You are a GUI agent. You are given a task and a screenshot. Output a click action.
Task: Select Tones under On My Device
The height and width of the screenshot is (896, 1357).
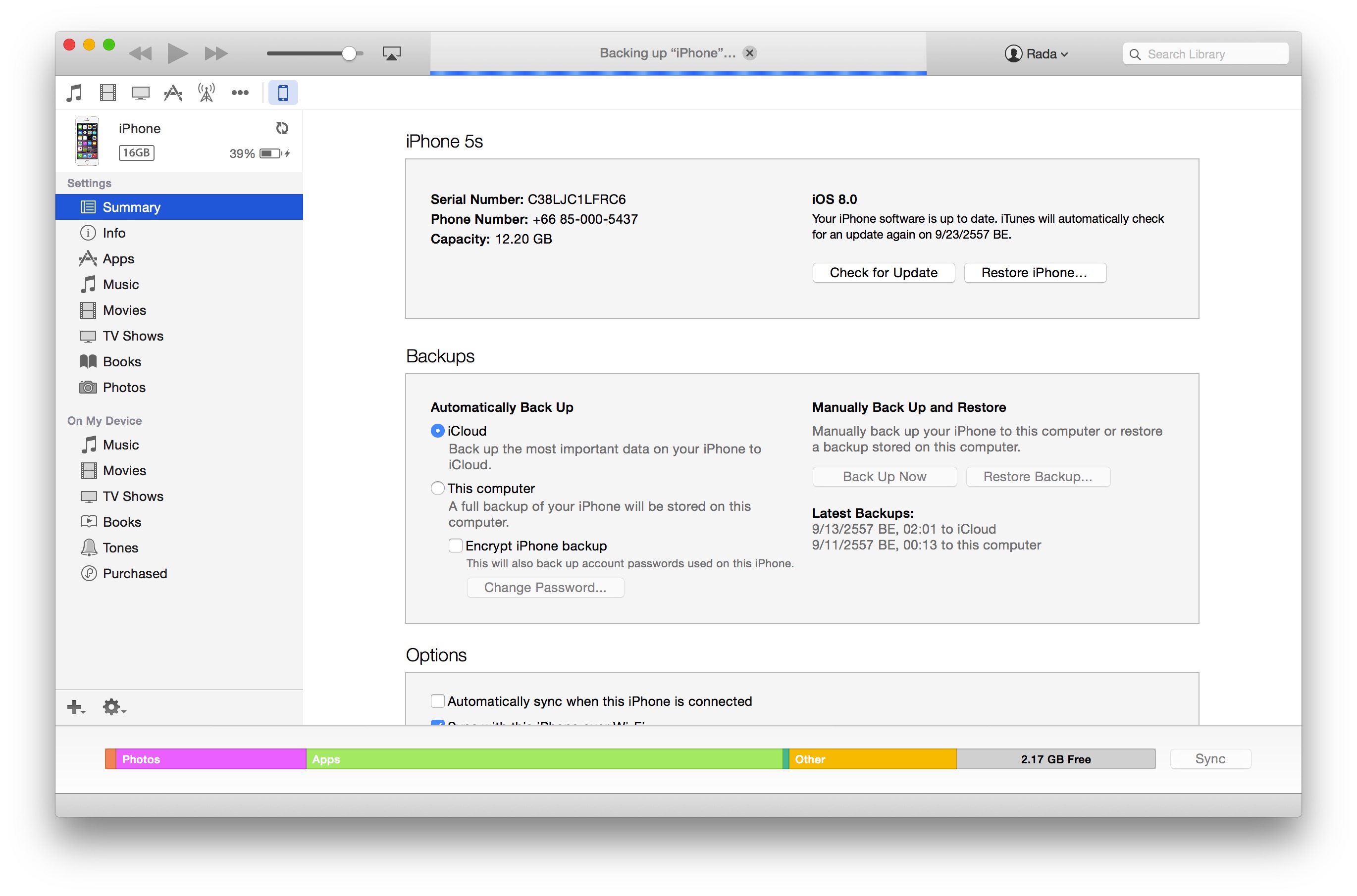tap(120, 548)
